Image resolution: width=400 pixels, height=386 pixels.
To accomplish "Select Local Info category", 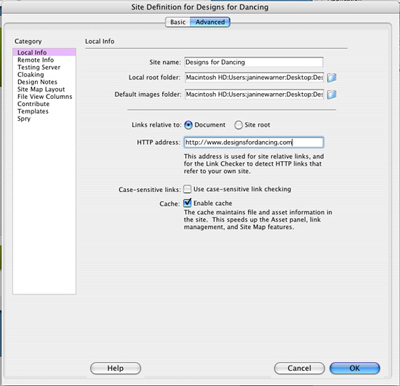I will 44,52.
